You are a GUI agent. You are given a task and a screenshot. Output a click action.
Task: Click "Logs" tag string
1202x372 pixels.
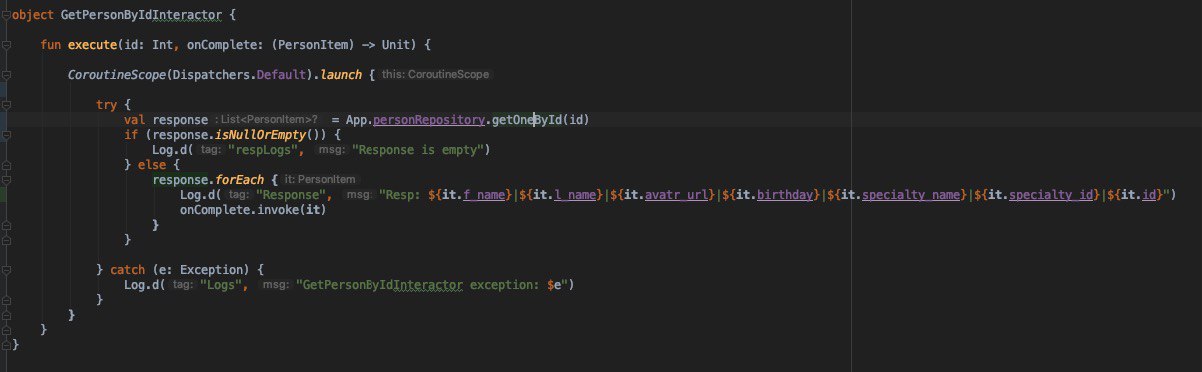222,285
